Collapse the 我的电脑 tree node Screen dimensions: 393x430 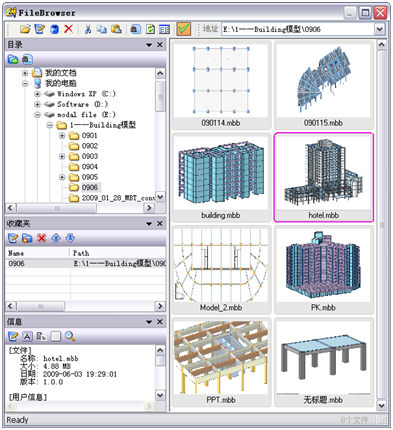(25, 83)
